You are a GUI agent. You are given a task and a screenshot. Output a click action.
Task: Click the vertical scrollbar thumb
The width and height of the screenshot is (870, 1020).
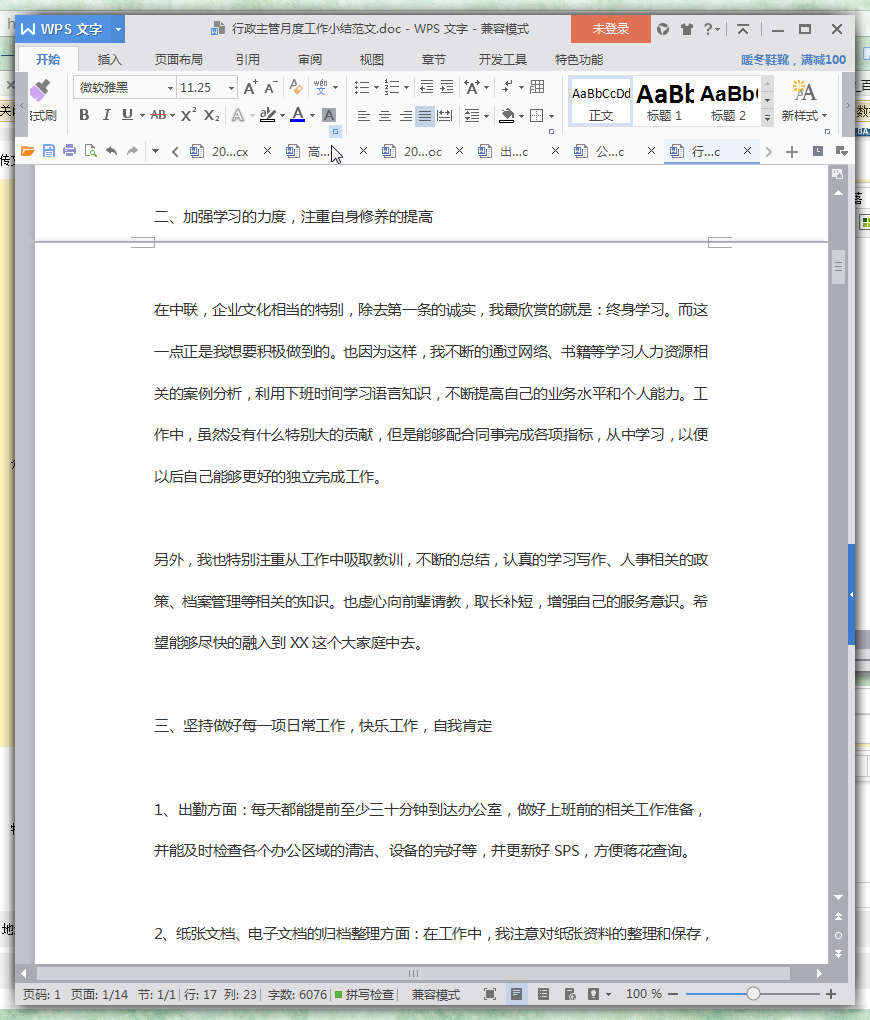point(839,267)
